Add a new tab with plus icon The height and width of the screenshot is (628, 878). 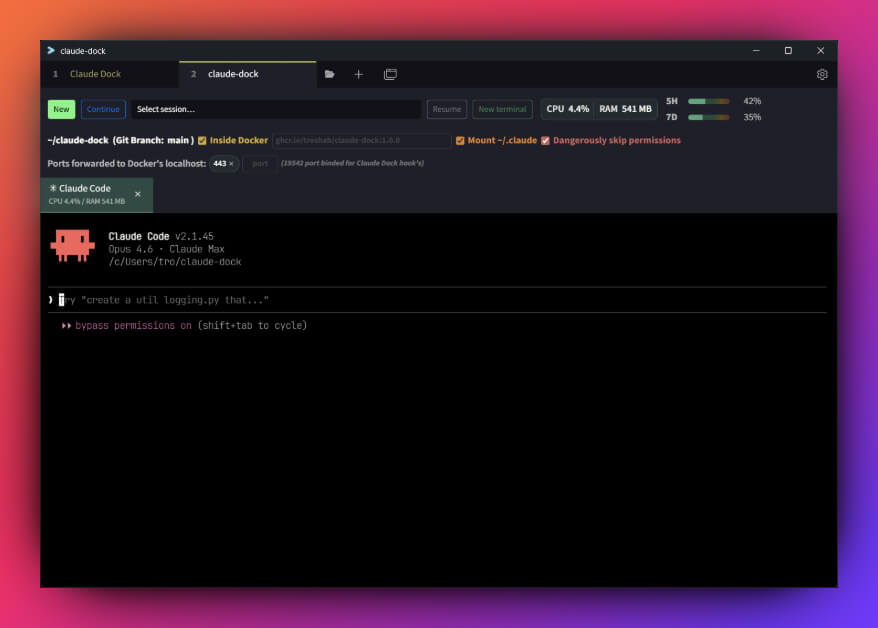[358, 74]
